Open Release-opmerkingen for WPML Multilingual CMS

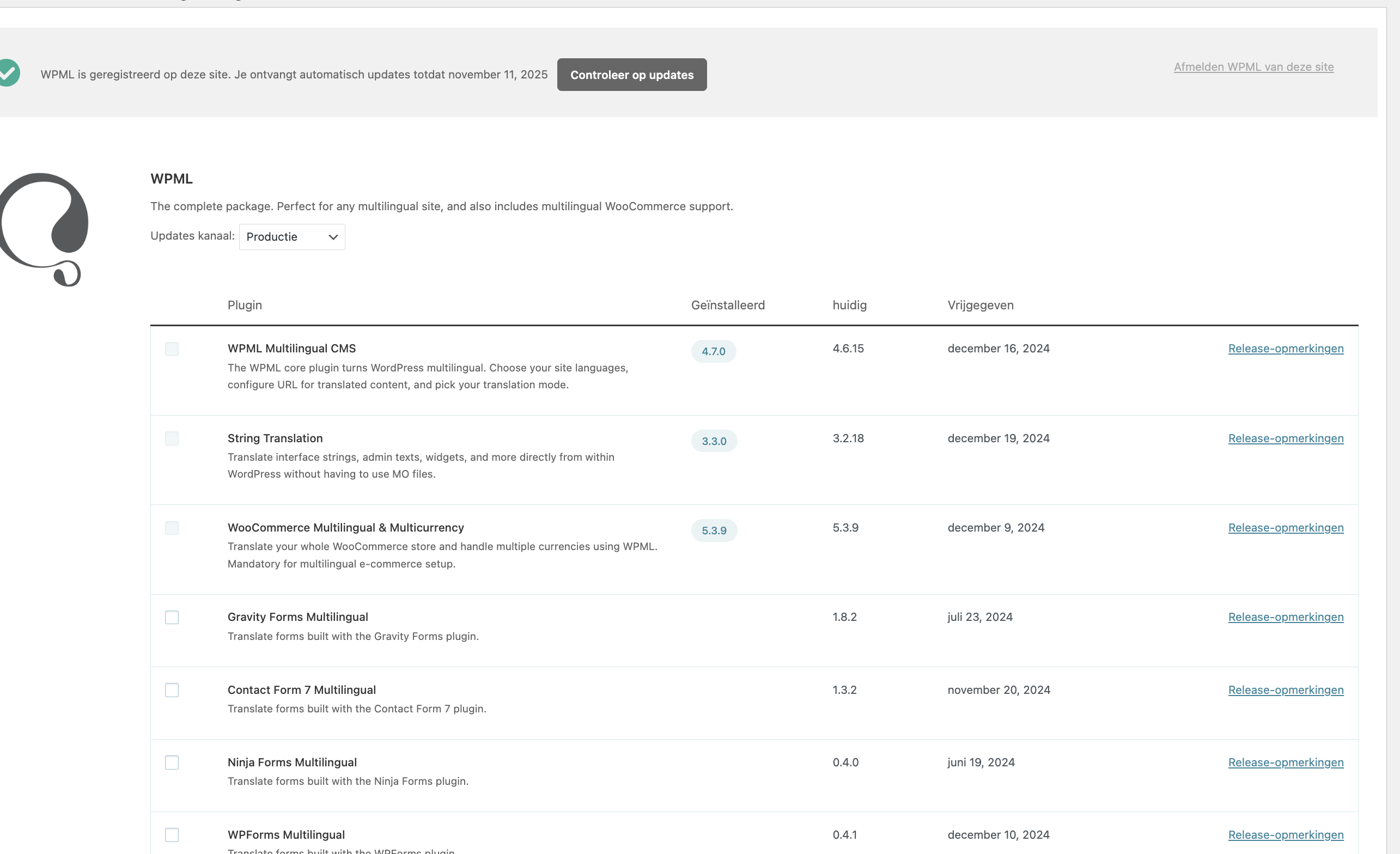[x=1286, y=349]
